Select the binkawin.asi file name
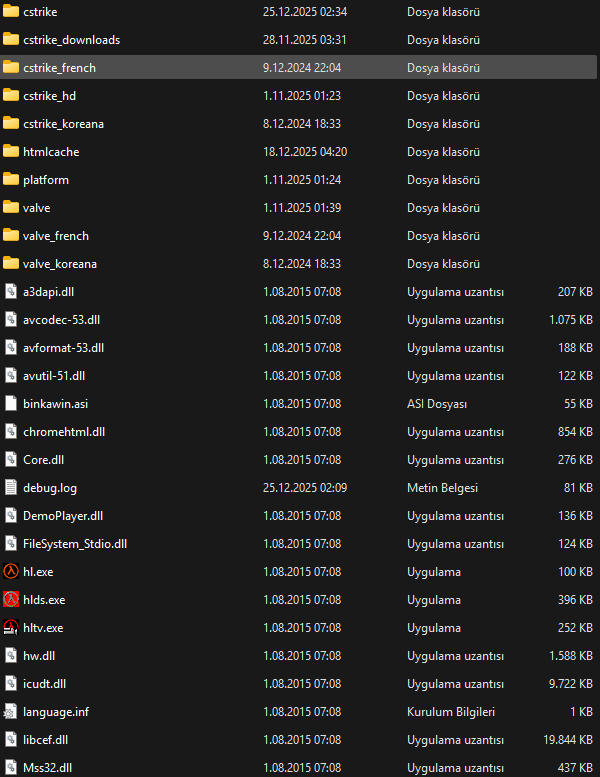 click(55, 404)
